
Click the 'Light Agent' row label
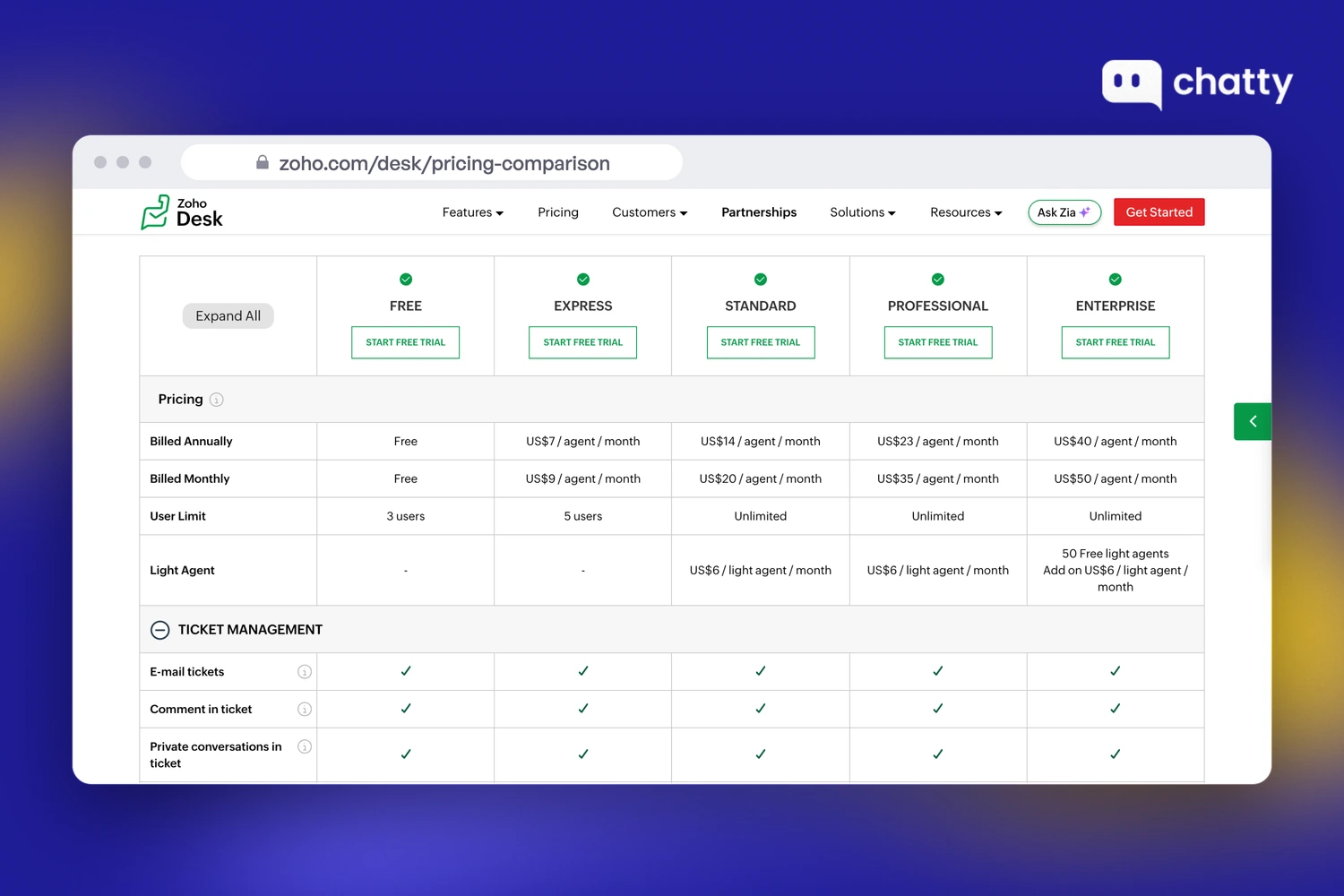tap(182, 571)
